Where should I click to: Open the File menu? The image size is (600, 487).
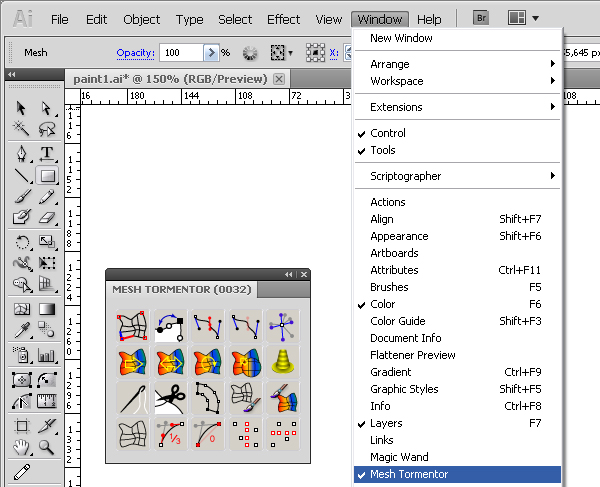pyautogui.click(x=59, y=19)
